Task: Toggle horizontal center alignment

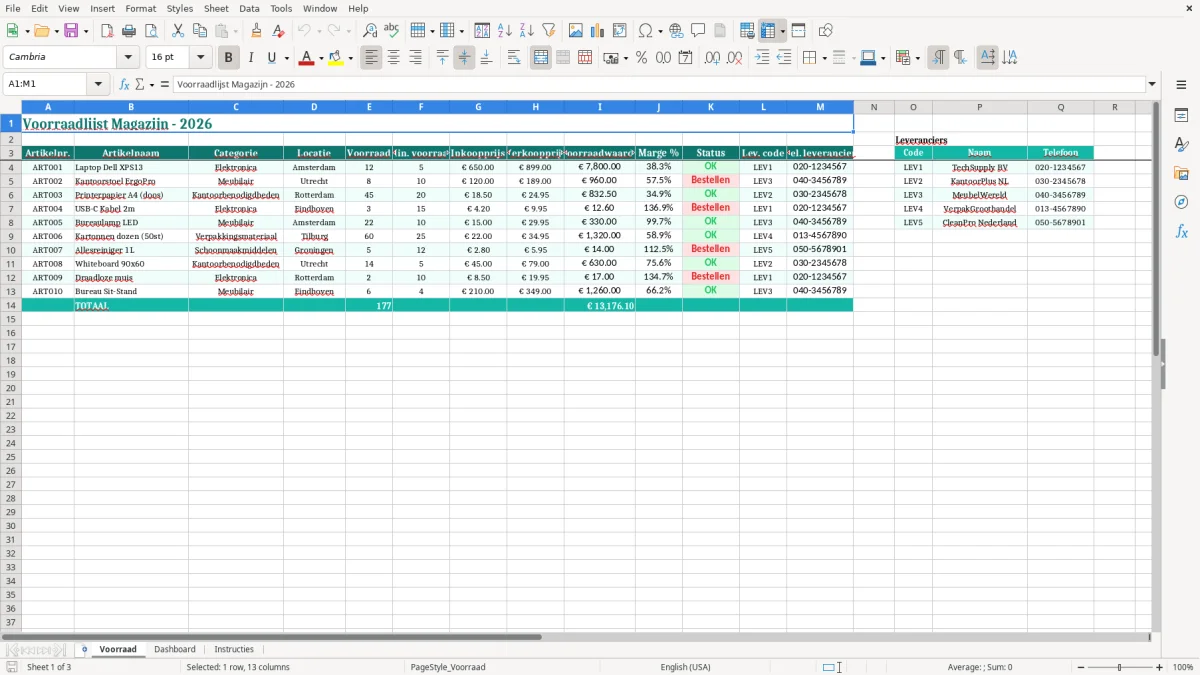Action: (393, 58)
